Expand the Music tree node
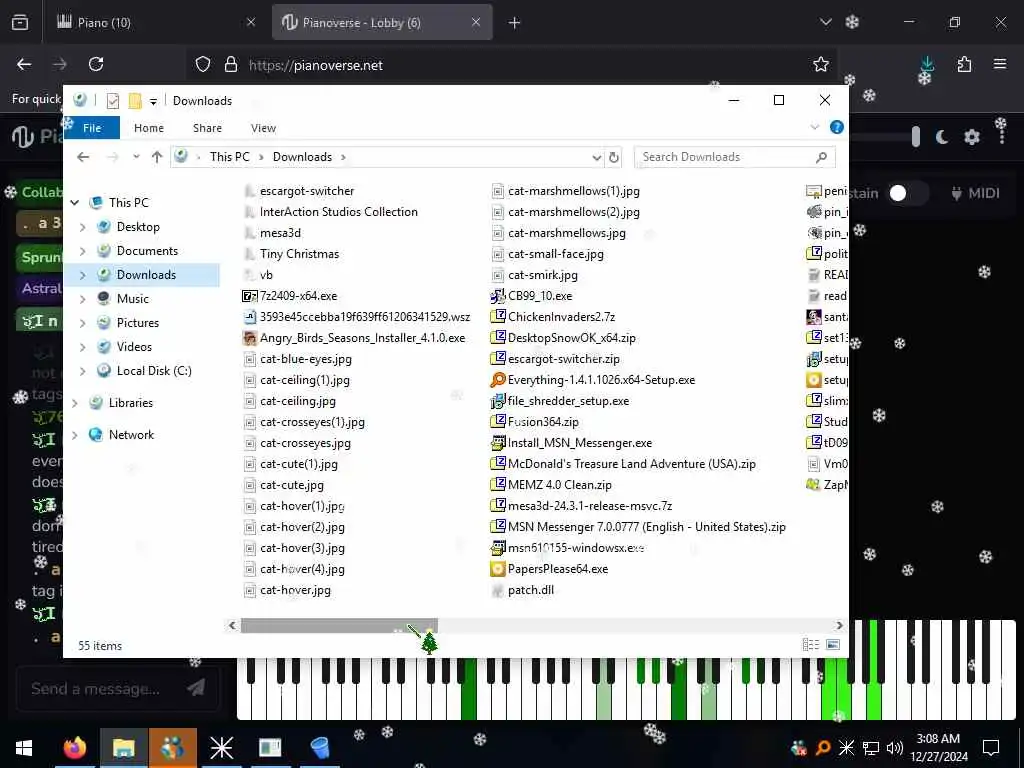Image resolution: width=1024 pixels, height=768 pixels. click(x=82, y=299)
